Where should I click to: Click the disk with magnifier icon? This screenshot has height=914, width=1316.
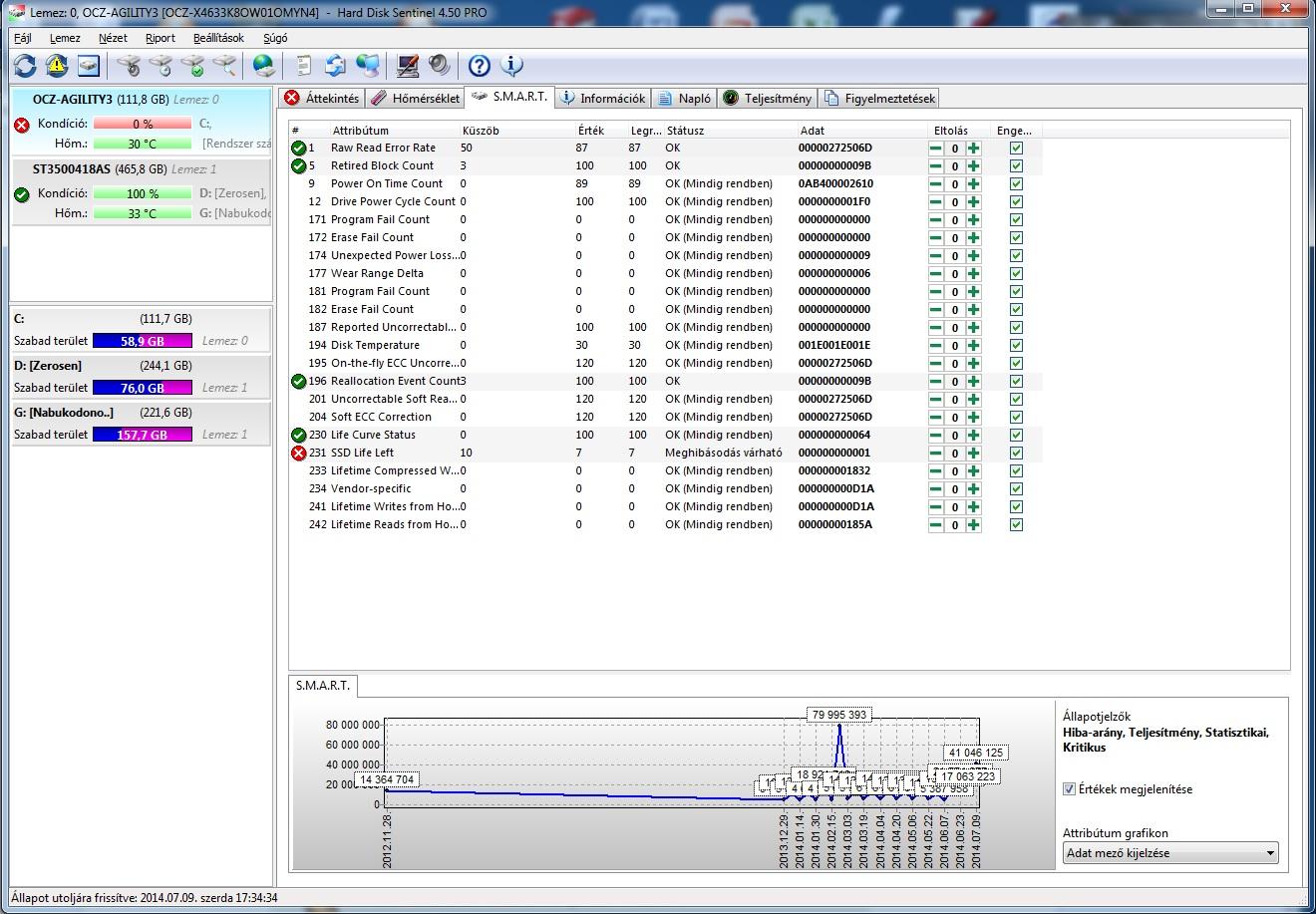click(224, 66)
